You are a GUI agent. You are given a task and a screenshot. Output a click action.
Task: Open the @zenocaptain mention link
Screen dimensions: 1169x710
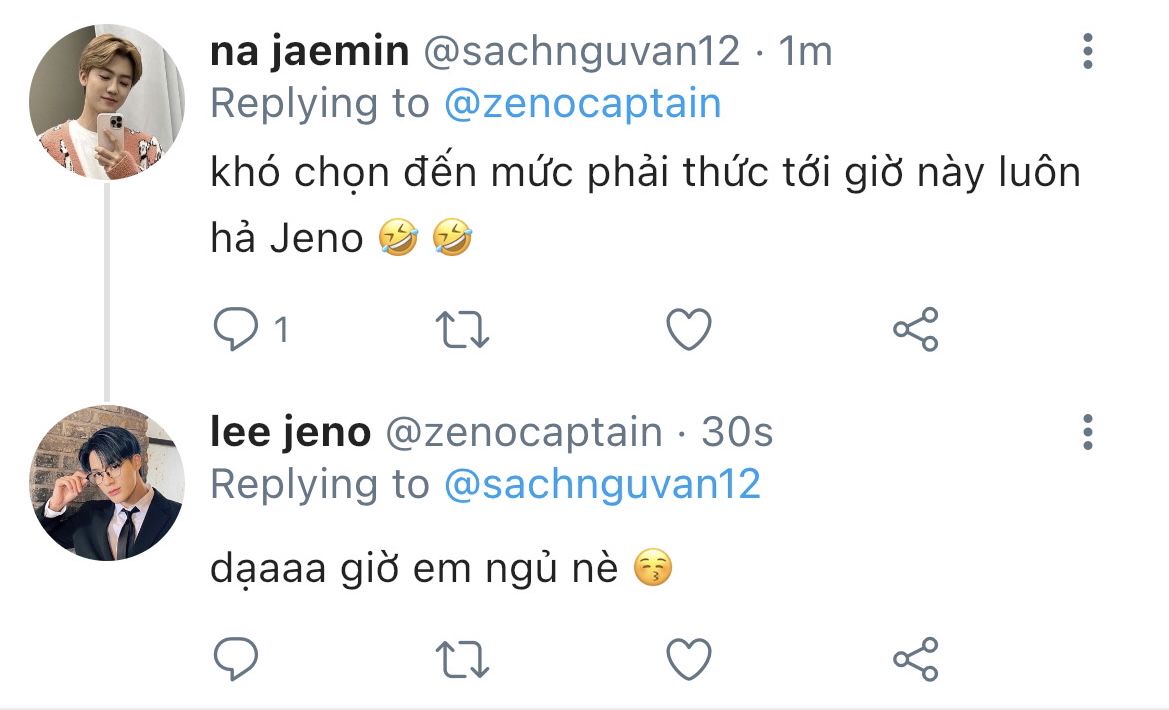[x=582, y=104]
